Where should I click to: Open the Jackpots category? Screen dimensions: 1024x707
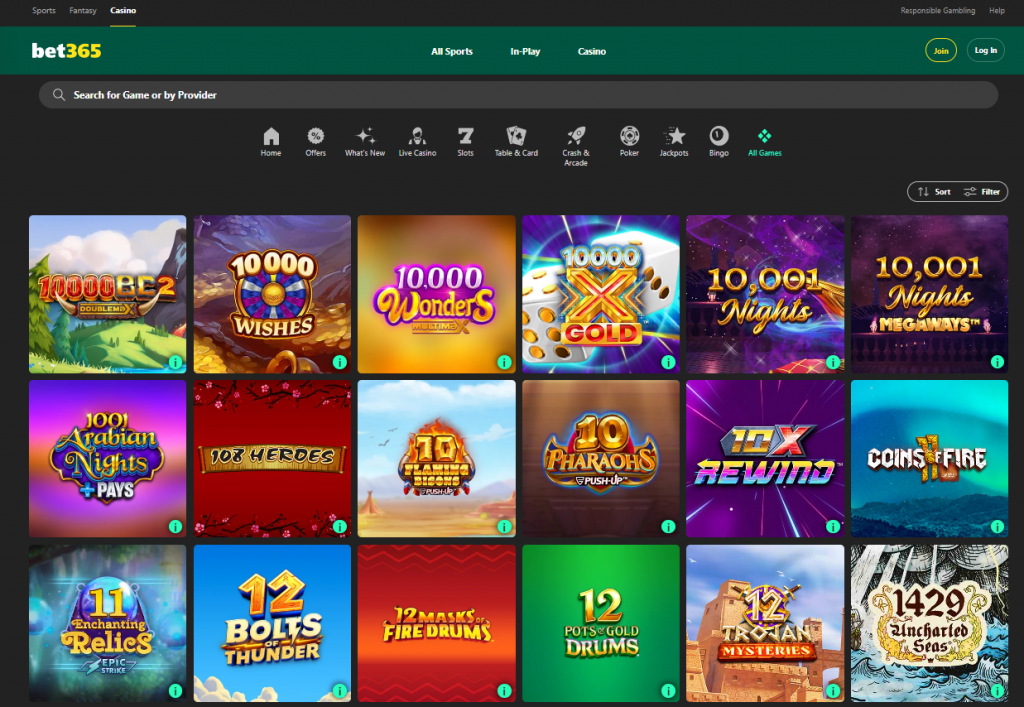click(674, 142)
